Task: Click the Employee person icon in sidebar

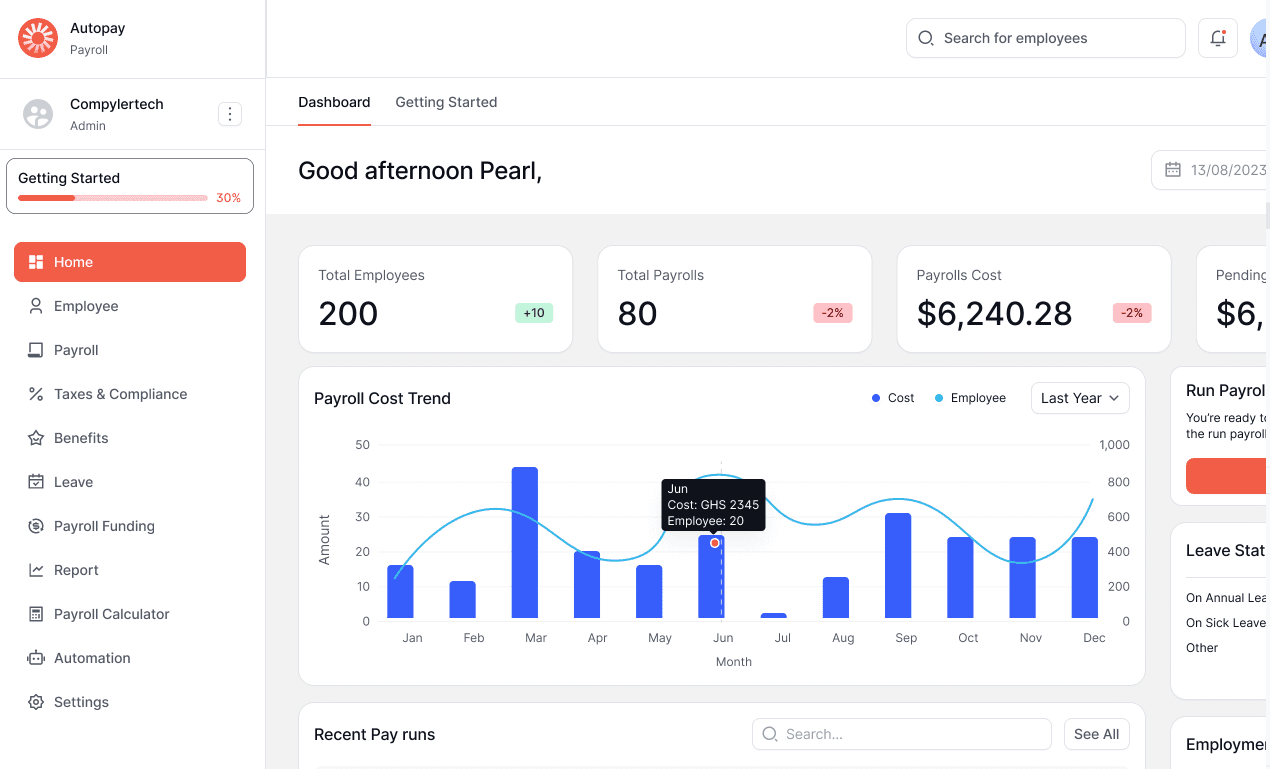Action: point(36,306)
